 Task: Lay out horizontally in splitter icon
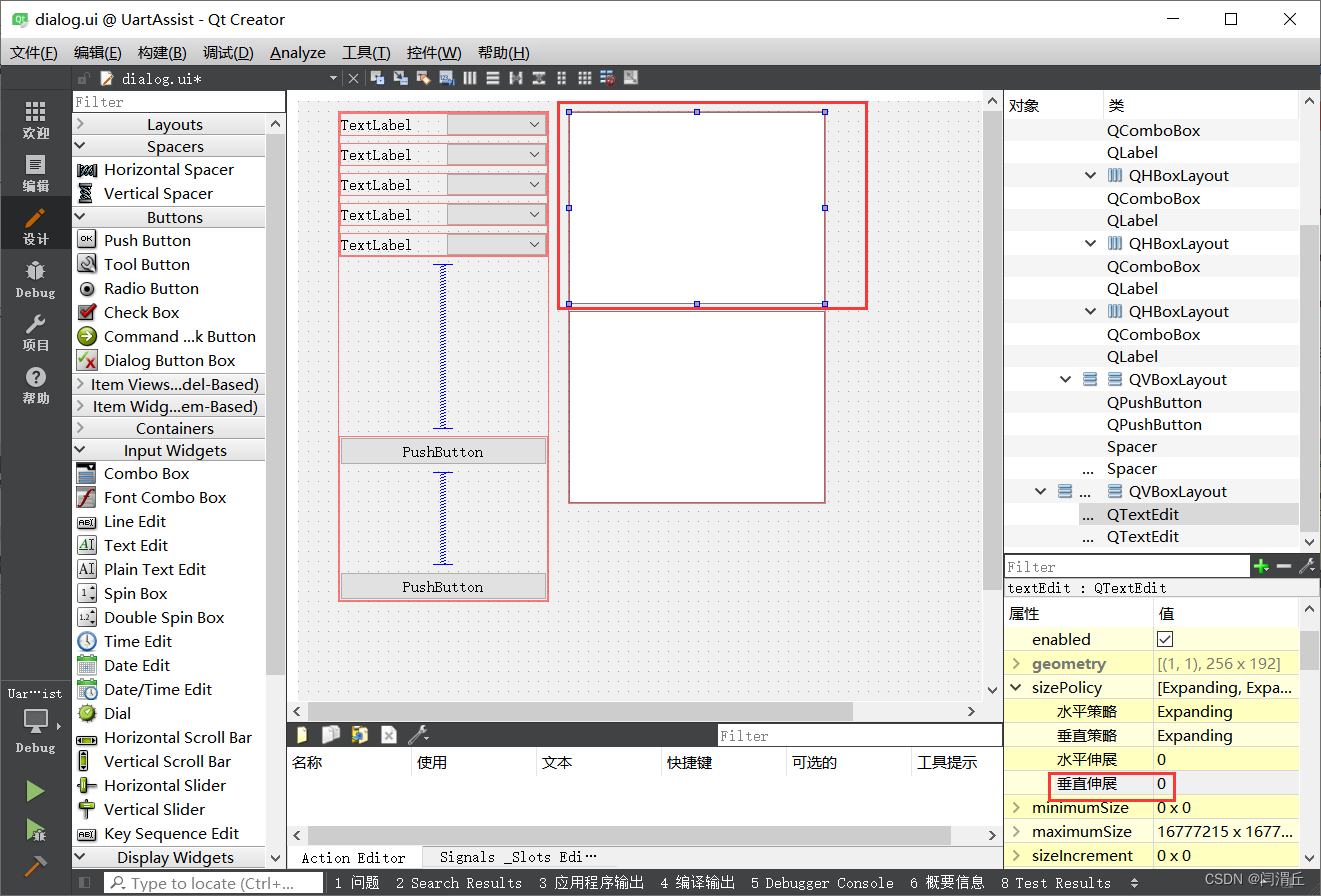pos(516,78)
